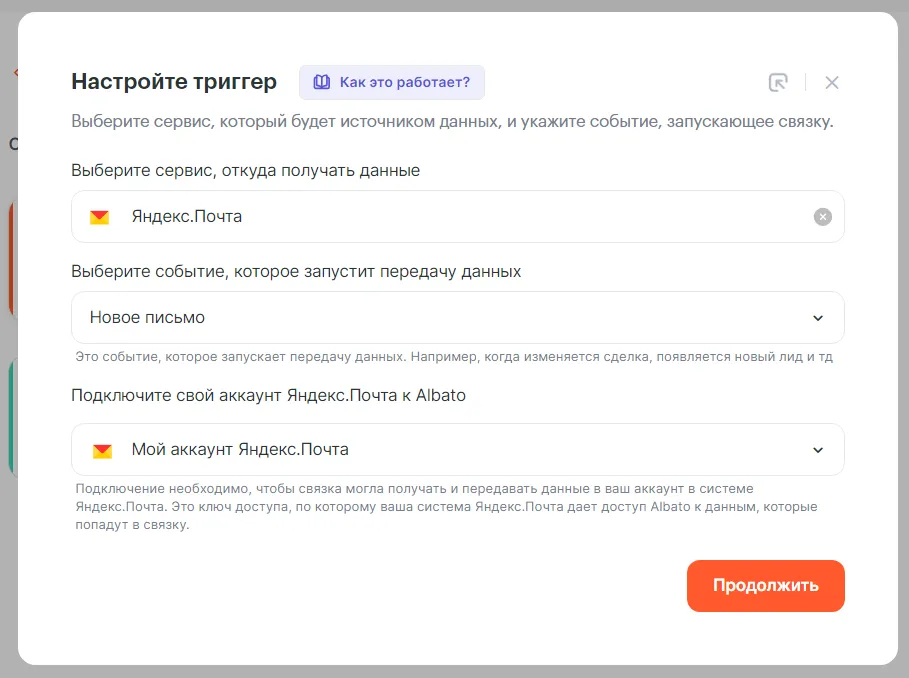The height and width of the screenshot is (678, 909).
Task: Click the Яндекс.Почта envelope icon in service field
Action: (x=99, y=217)
